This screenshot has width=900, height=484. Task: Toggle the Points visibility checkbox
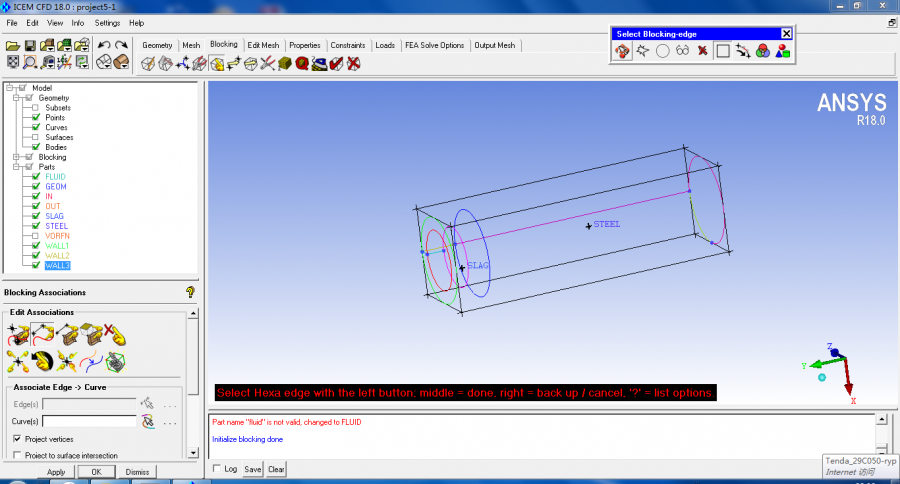tap(36, 117)
